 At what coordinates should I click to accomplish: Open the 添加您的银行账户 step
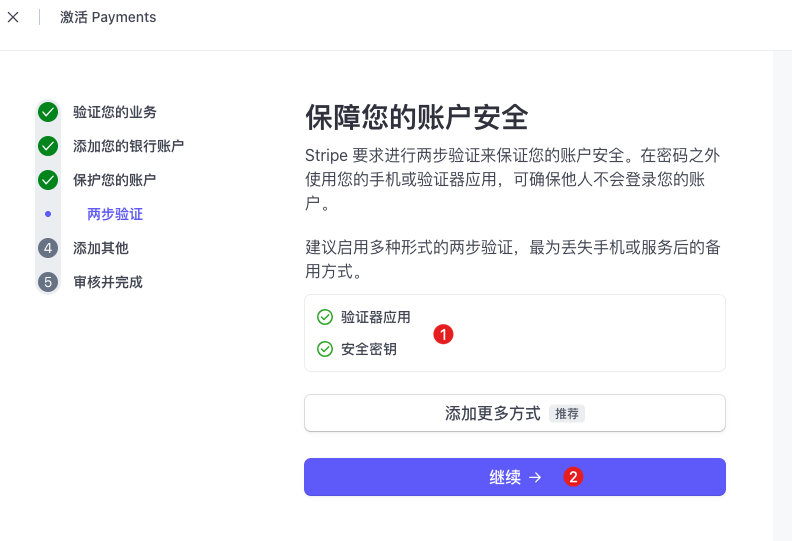[128, 146]
